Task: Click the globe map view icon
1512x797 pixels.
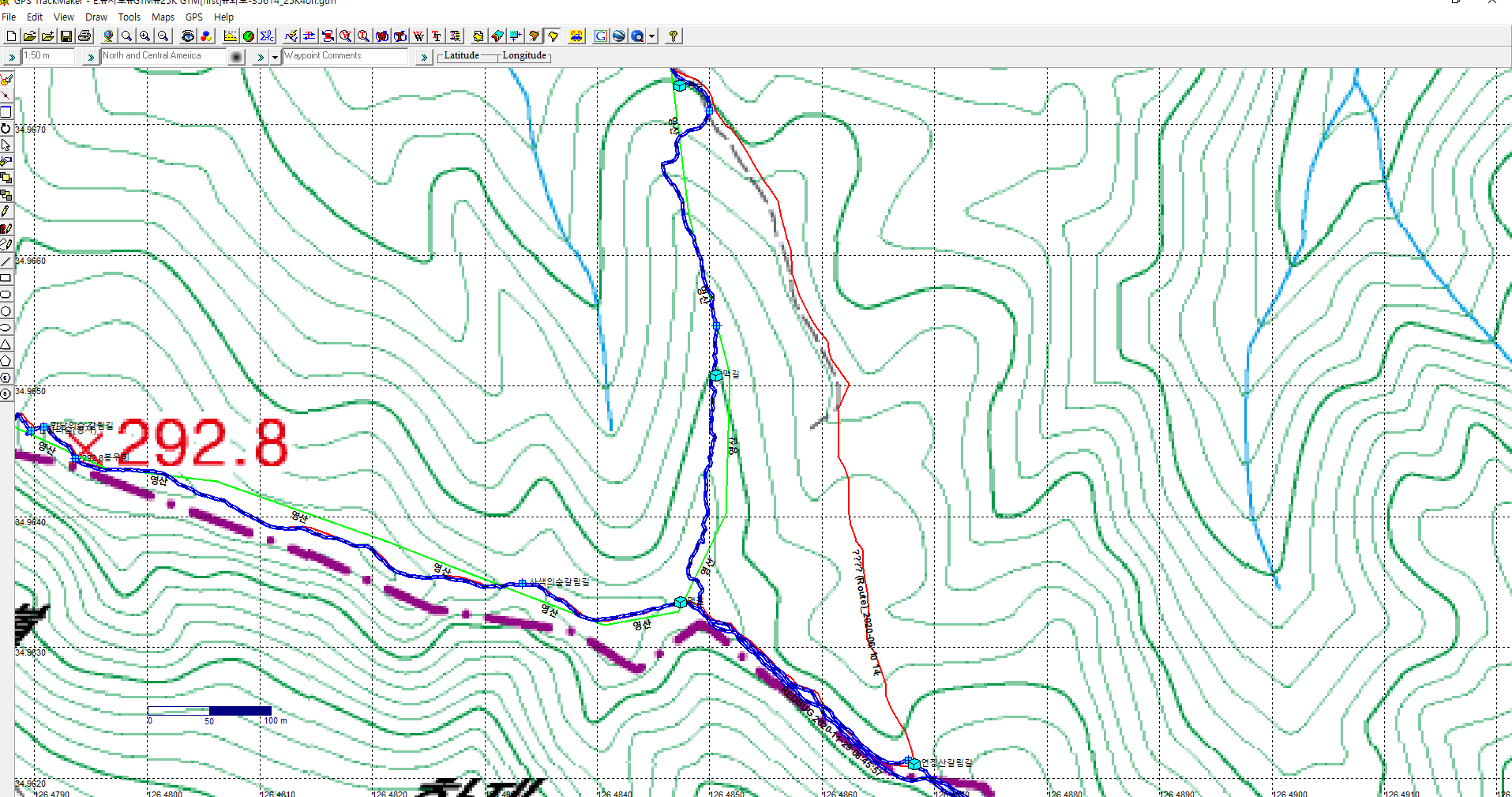Action: [108, 36]
